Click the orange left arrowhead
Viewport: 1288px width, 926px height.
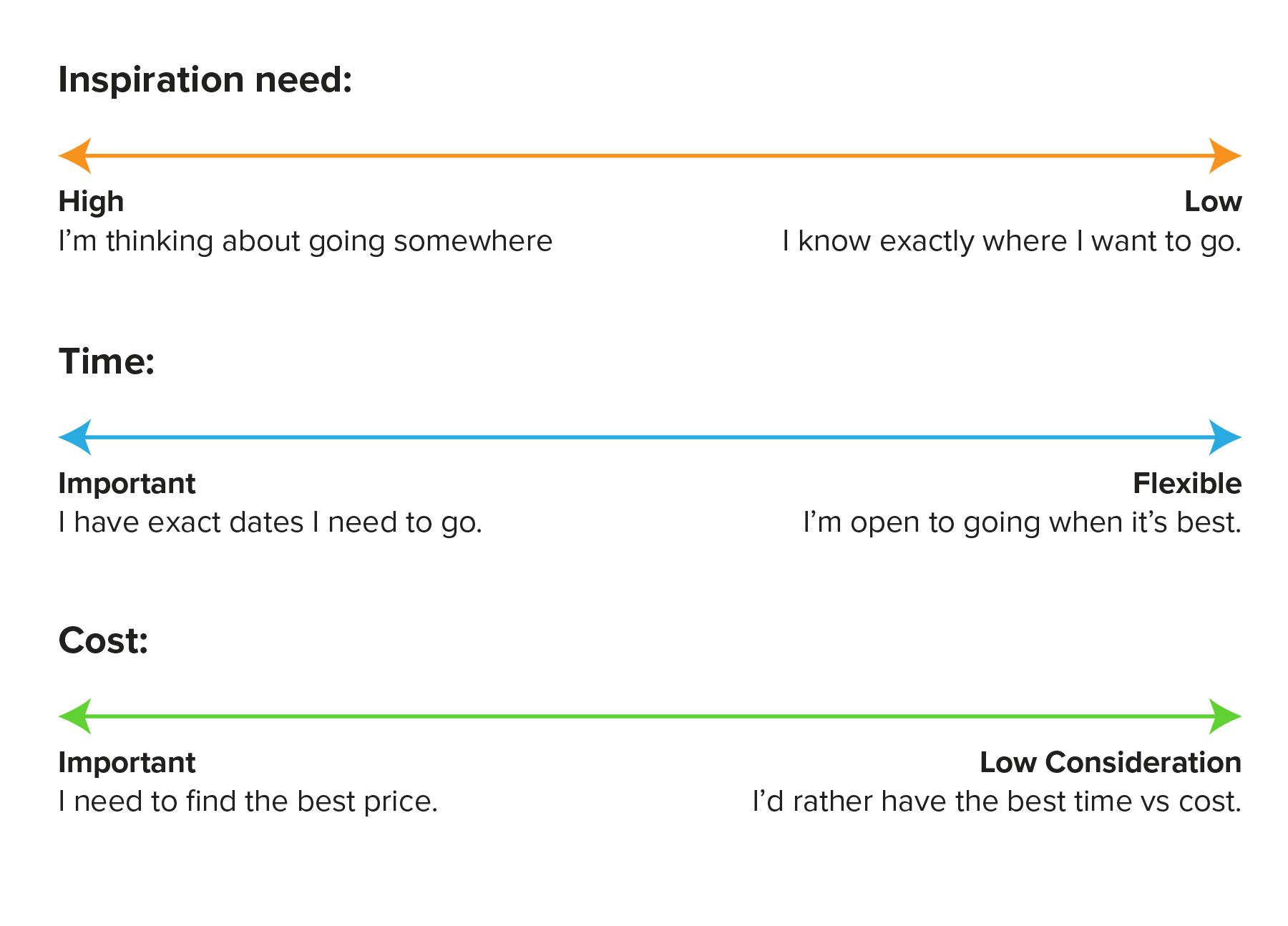(75, 155)
